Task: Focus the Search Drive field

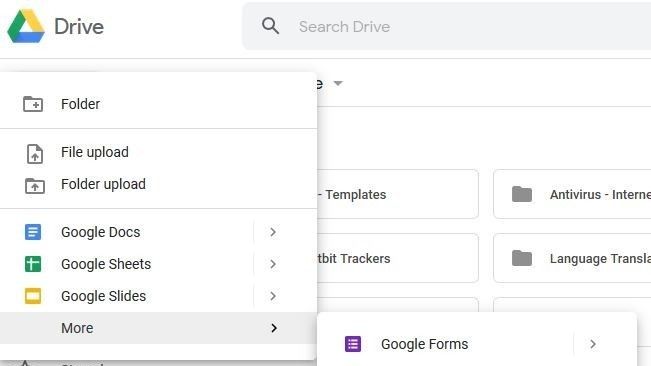Action: pyautogui.click(x=446, y=27)
